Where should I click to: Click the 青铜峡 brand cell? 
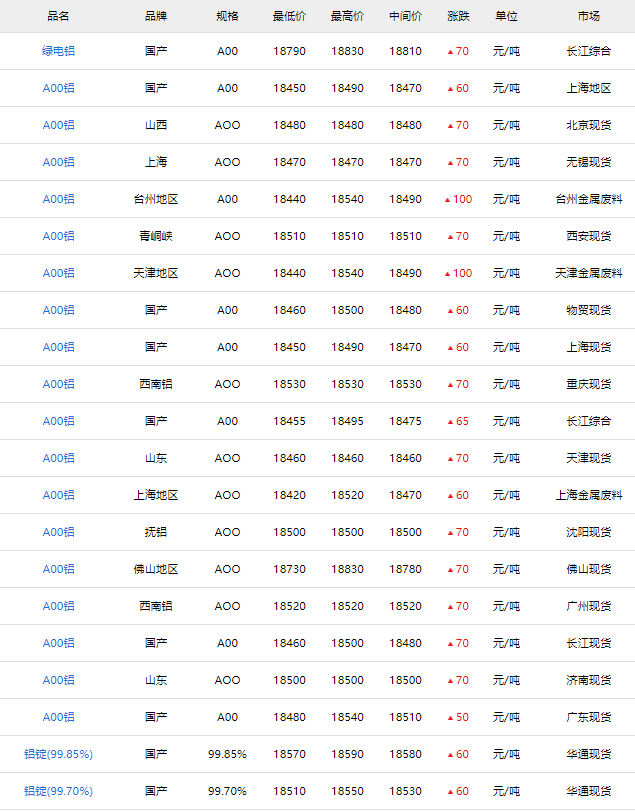[x=156, y=236]
